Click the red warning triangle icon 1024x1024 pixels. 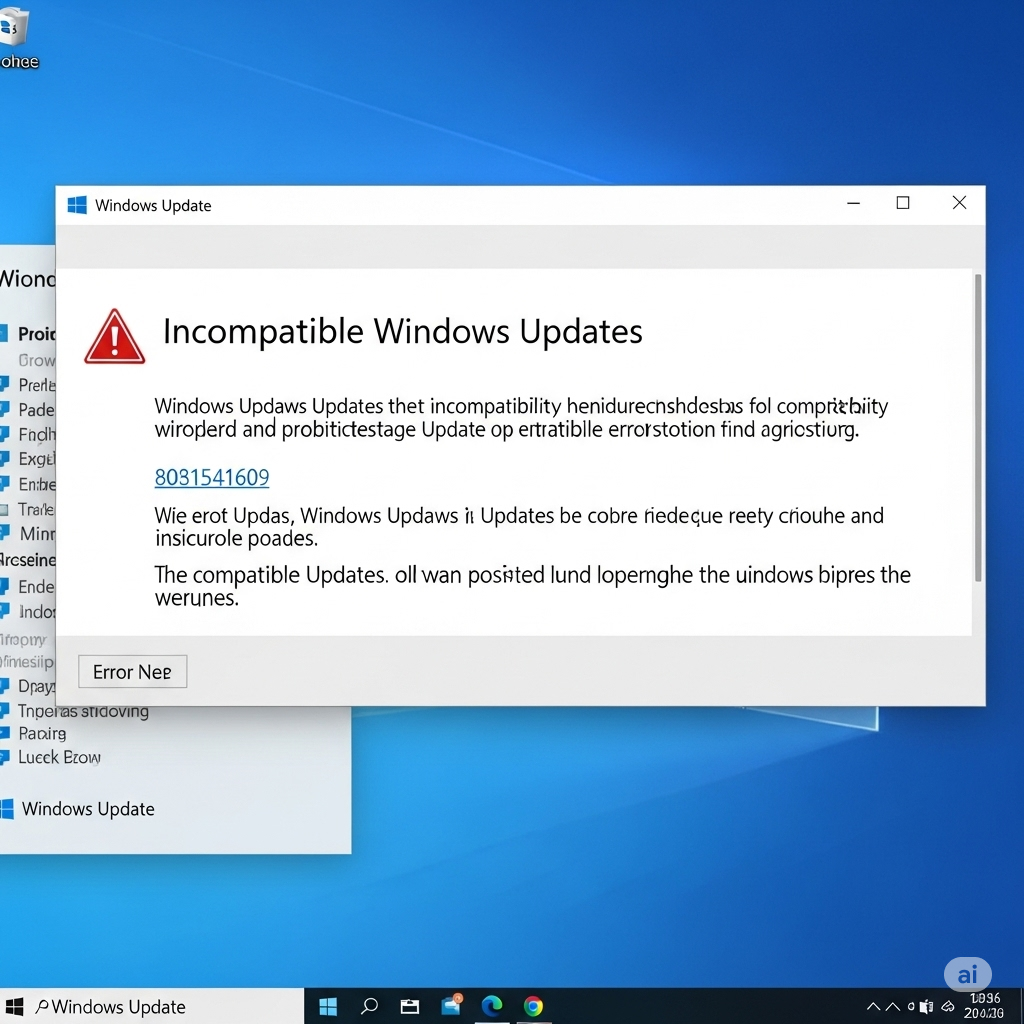tap(114, 336)
